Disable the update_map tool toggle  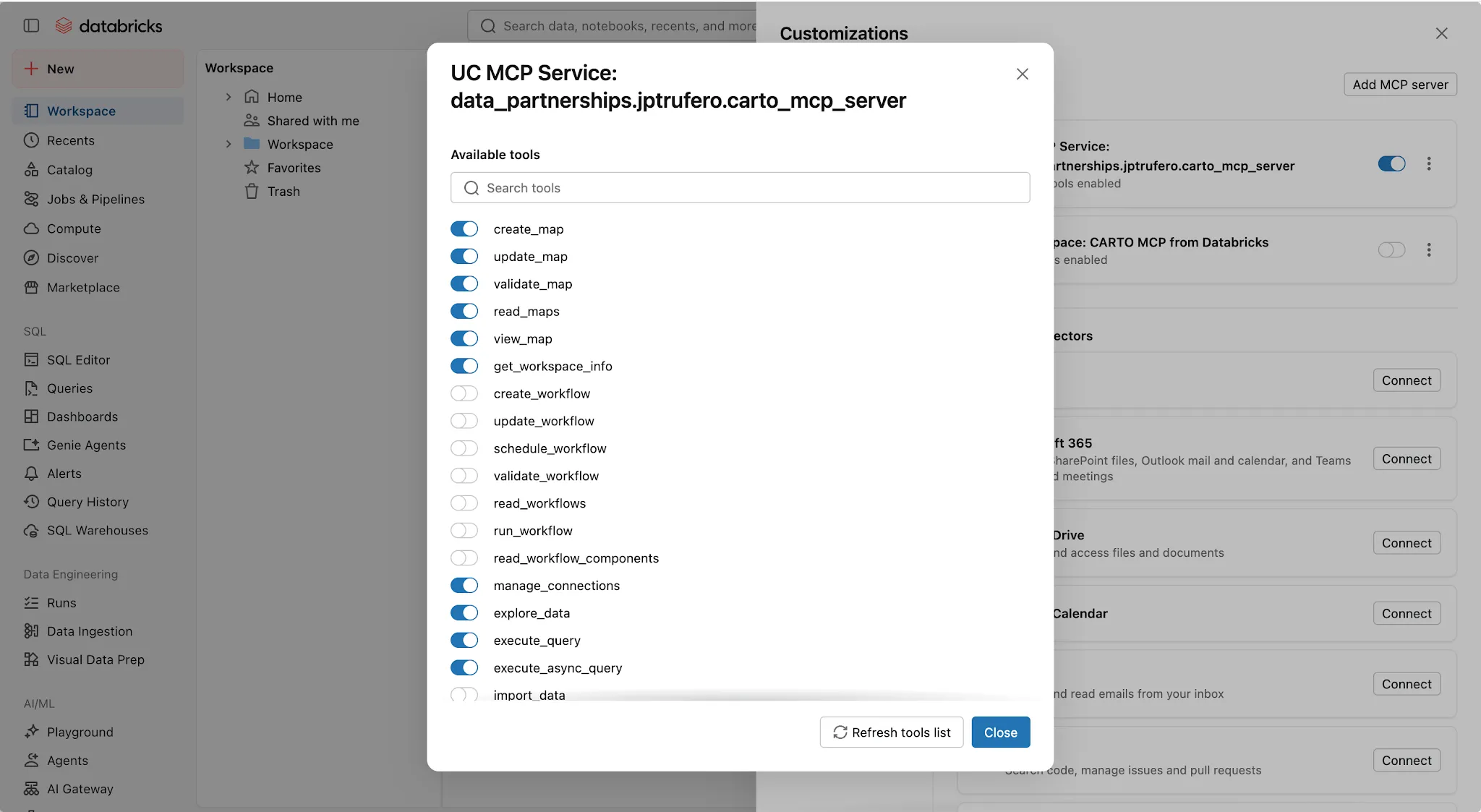coord(464,257)
